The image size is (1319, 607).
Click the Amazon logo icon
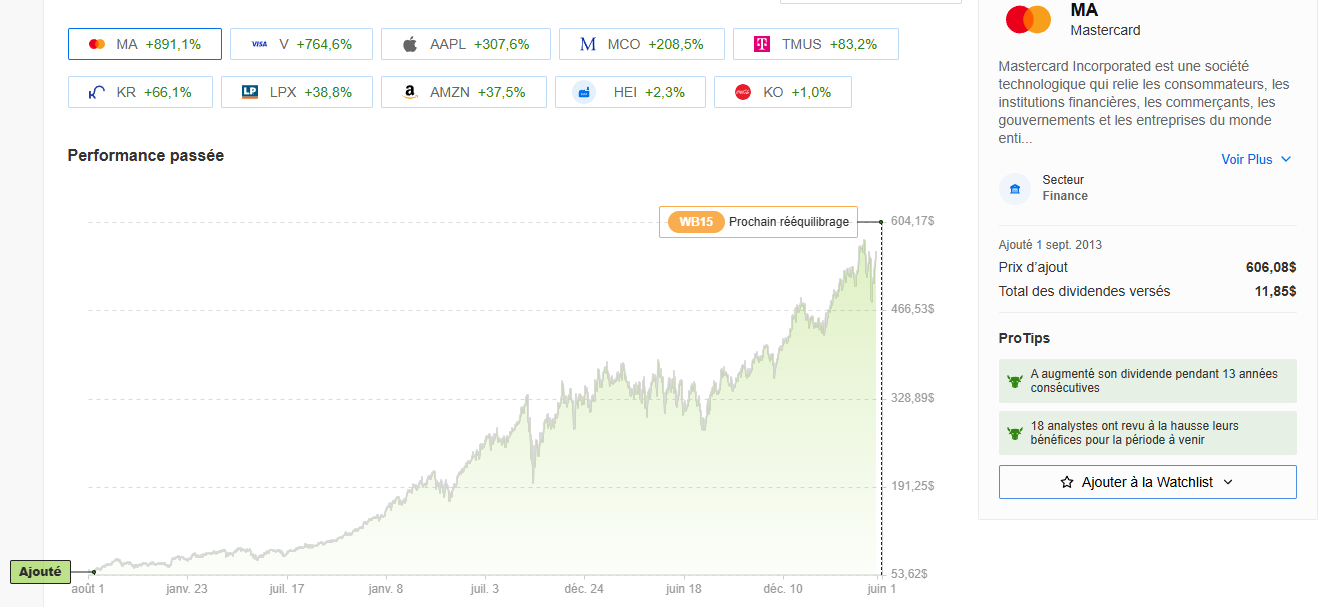pyautogui.click(x=410, y=92)
